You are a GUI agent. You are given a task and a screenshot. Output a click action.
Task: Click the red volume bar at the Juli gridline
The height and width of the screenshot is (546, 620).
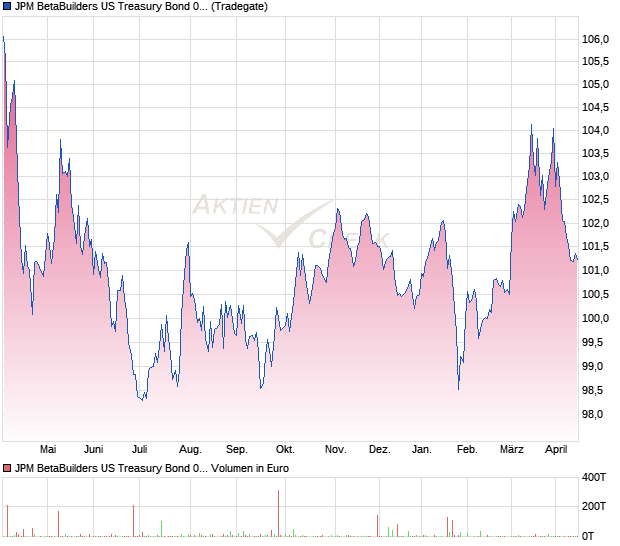pos(134,521)
